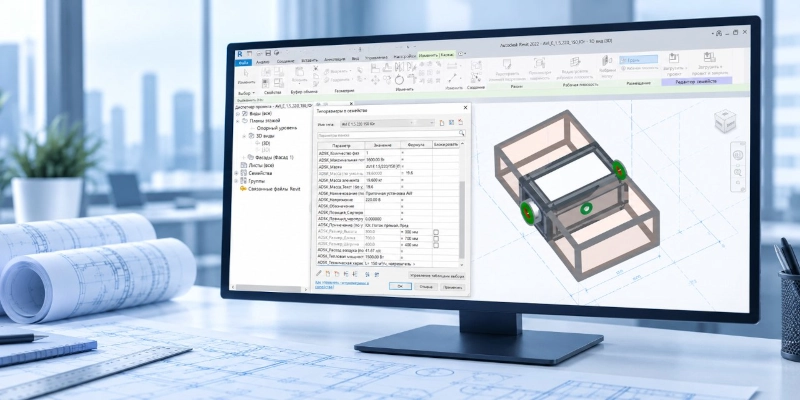The height and width of the screenshot is (400, 800).
Task: Click the Rename Type icon in Family Types dialog
Action: click(x=451, y=122)
